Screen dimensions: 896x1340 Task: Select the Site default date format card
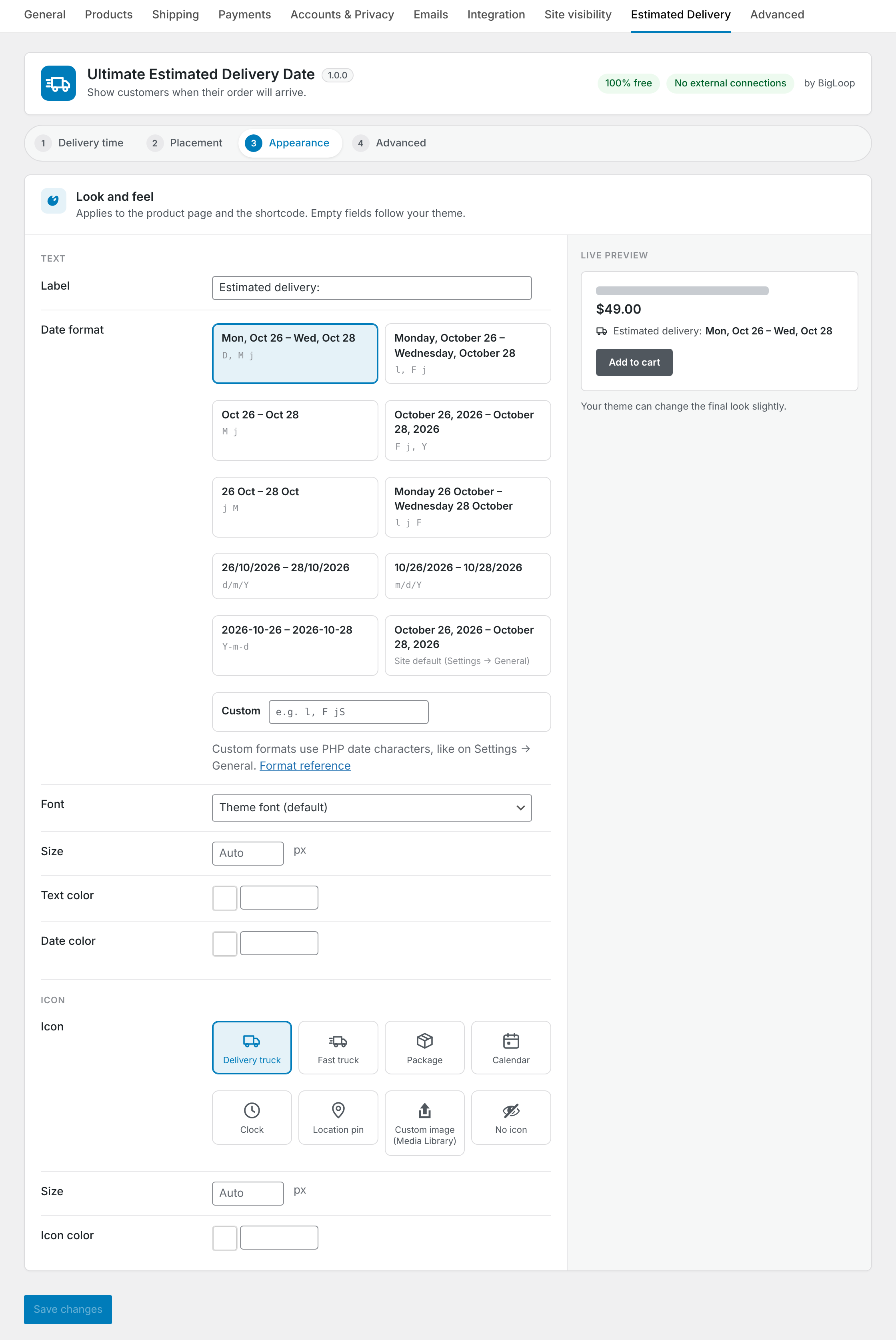(x=468, y=645)
